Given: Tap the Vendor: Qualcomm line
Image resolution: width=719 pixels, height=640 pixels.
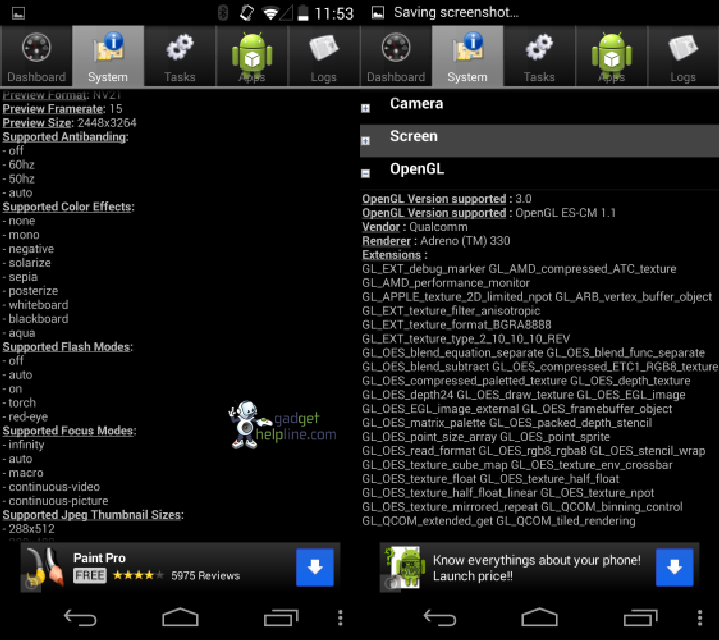Looking at the screenshot, I should click(415, 227).
